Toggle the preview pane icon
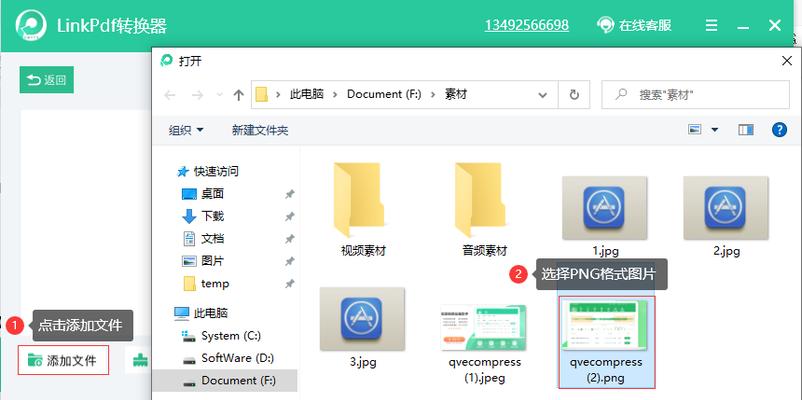802x400 pixels. point(746,130)
